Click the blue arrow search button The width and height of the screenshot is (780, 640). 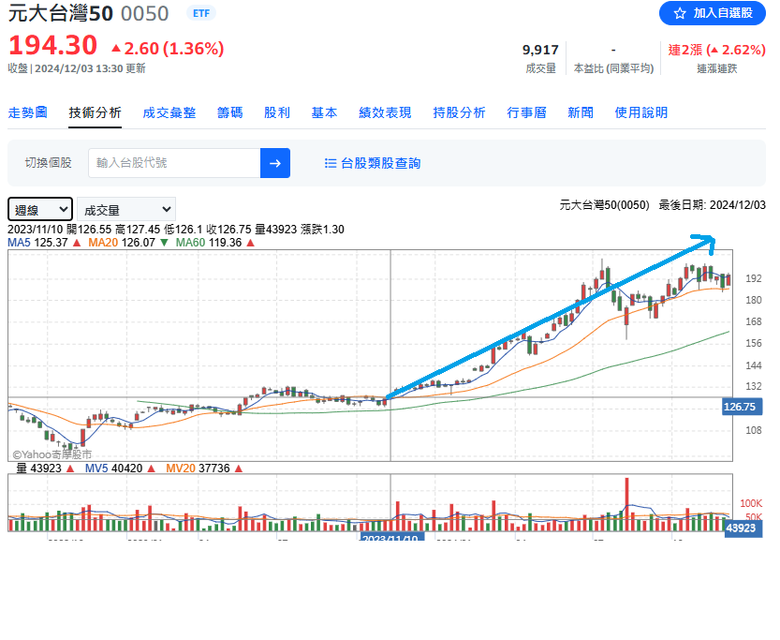(275, 163)
